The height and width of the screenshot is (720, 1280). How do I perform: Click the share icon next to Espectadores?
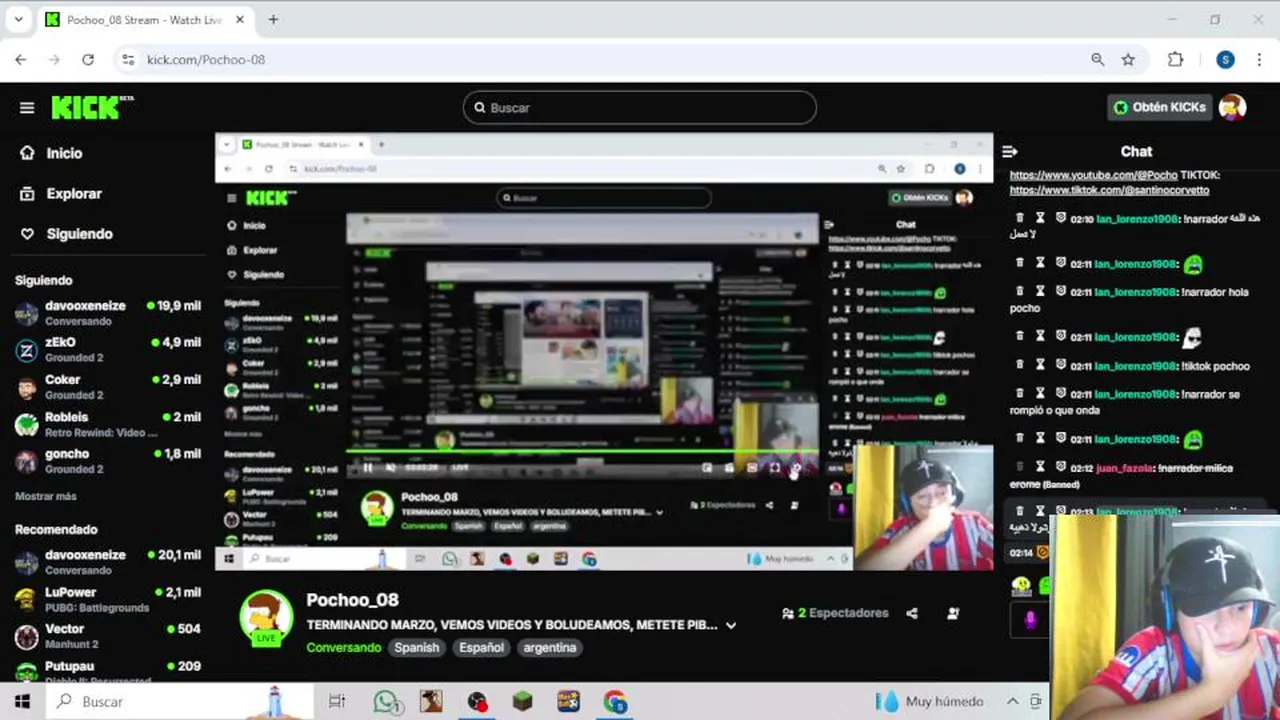tap(912, 613)
